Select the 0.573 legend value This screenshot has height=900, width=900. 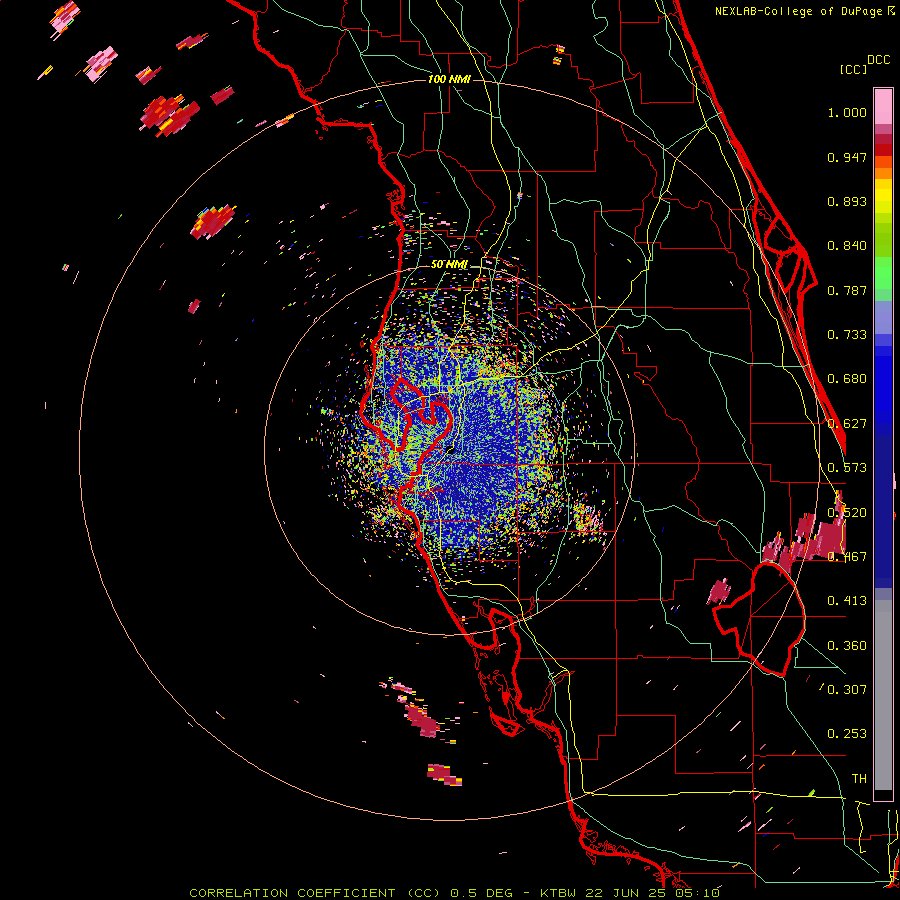[x=847, y=468]
